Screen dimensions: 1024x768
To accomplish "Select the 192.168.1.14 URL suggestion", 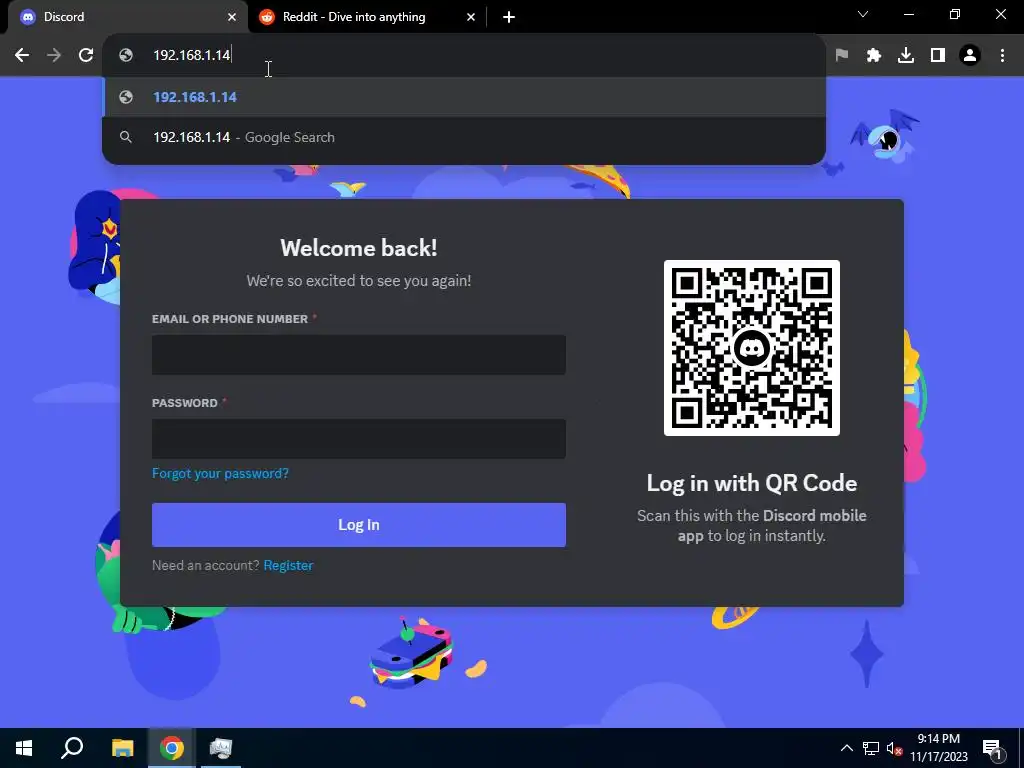I will (x=464, y=97).
